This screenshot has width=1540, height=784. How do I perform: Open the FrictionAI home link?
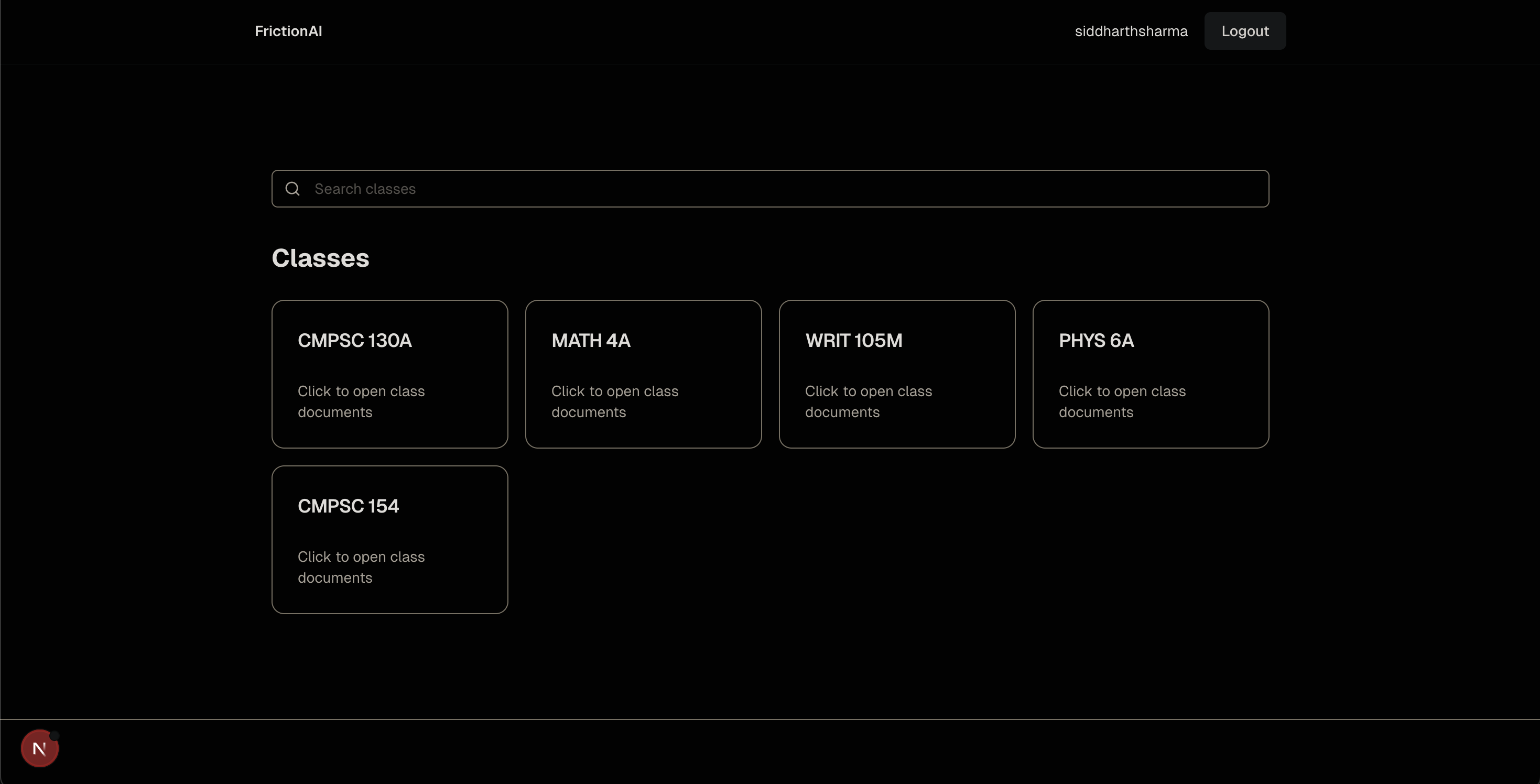coord(288,31)
